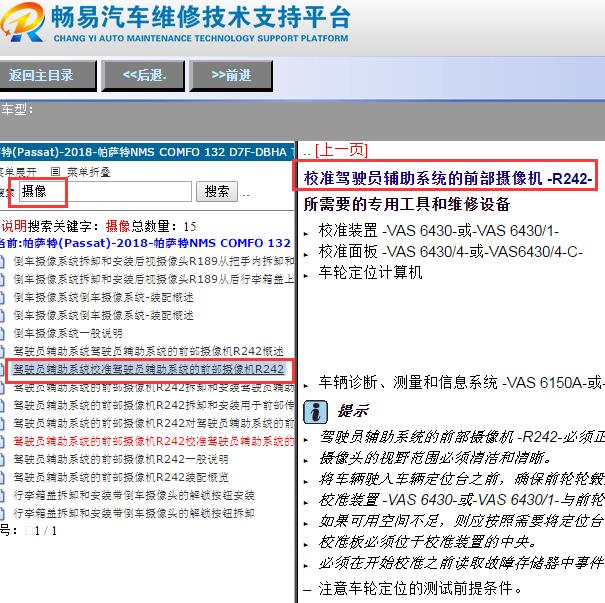This screenshot has height=603, width=605.
Task: Open the [上一页] previous page link
Action: click(341, 150)
